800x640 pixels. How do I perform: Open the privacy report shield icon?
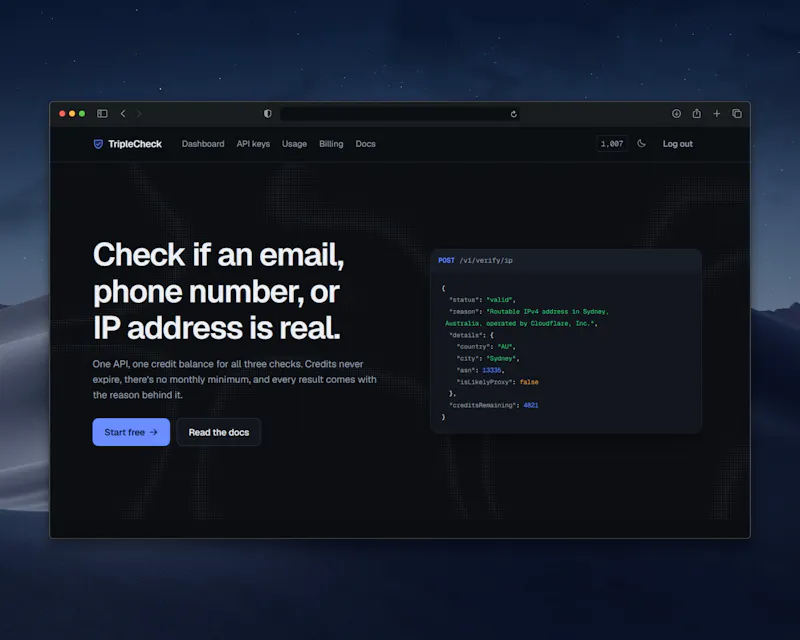(x=267, y=113)
